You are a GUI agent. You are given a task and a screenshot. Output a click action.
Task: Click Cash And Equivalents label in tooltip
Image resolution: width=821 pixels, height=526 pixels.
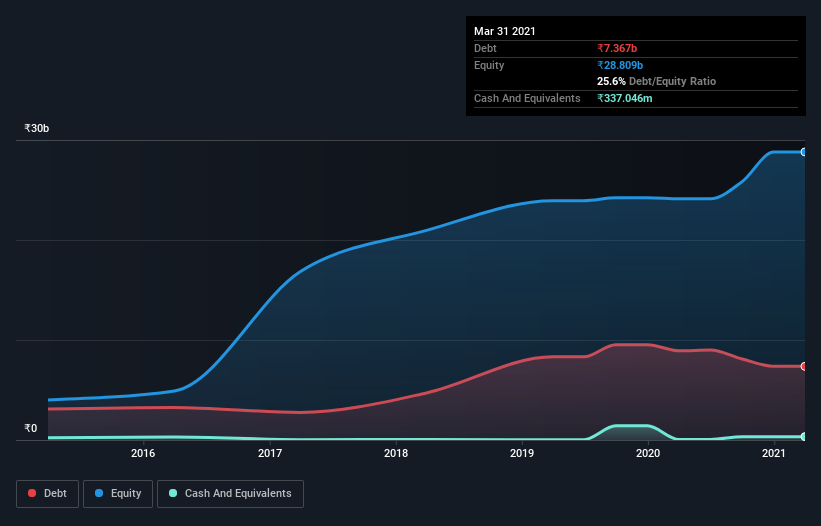(527, 98)
